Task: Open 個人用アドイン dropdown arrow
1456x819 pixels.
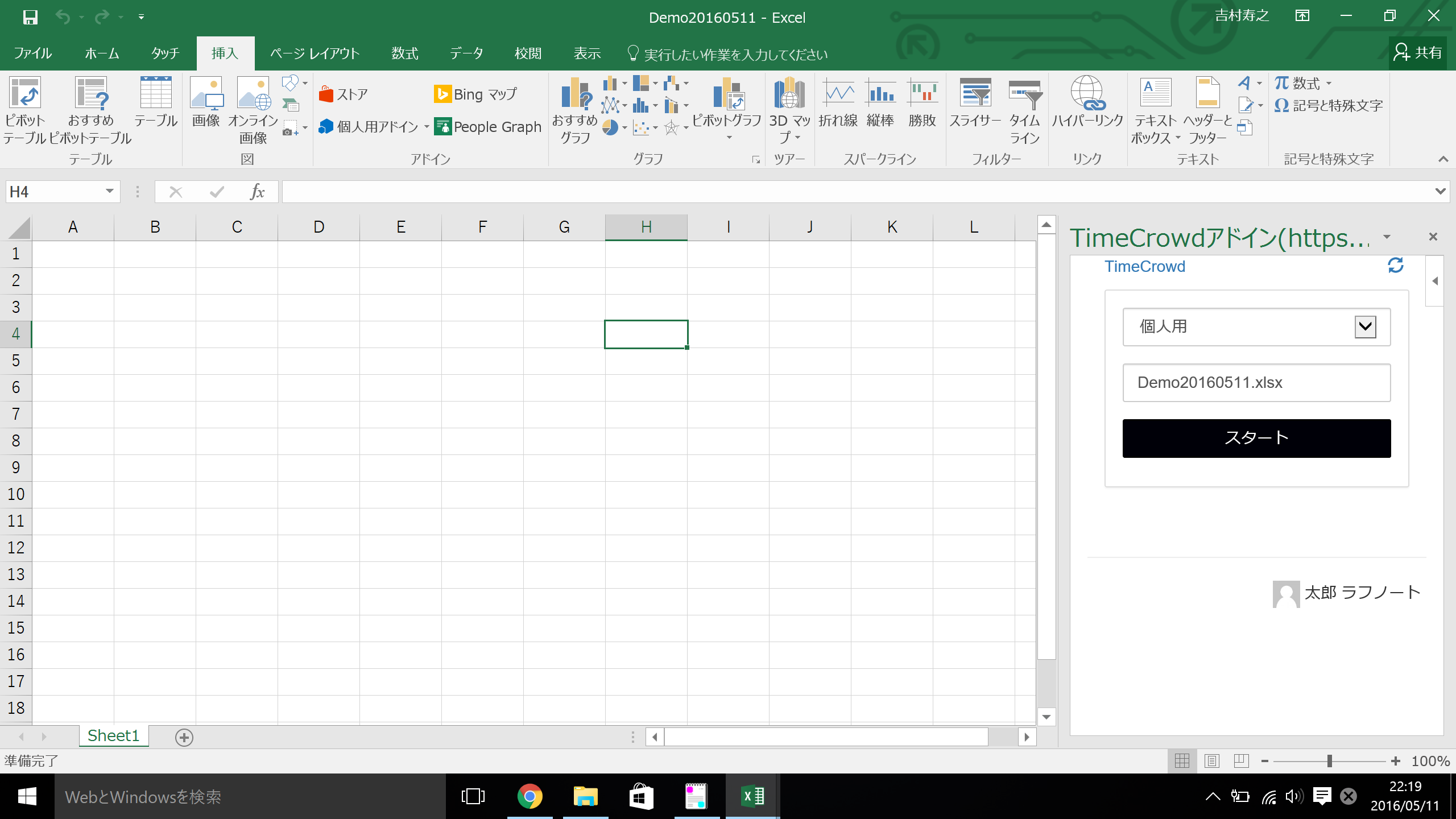Action: pyautogui.click(x=427, y=127)
